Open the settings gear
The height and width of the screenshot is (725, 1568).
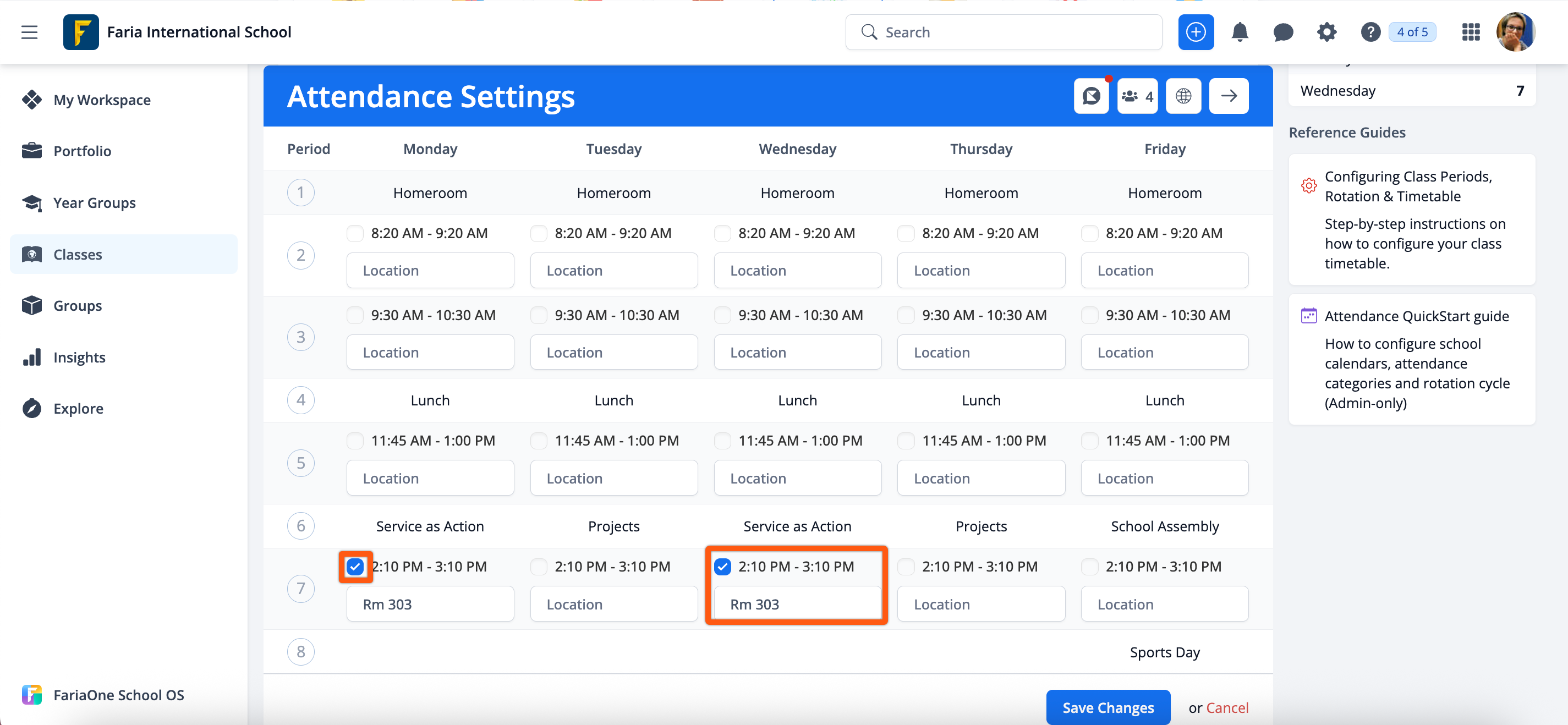pos(1327,32)
